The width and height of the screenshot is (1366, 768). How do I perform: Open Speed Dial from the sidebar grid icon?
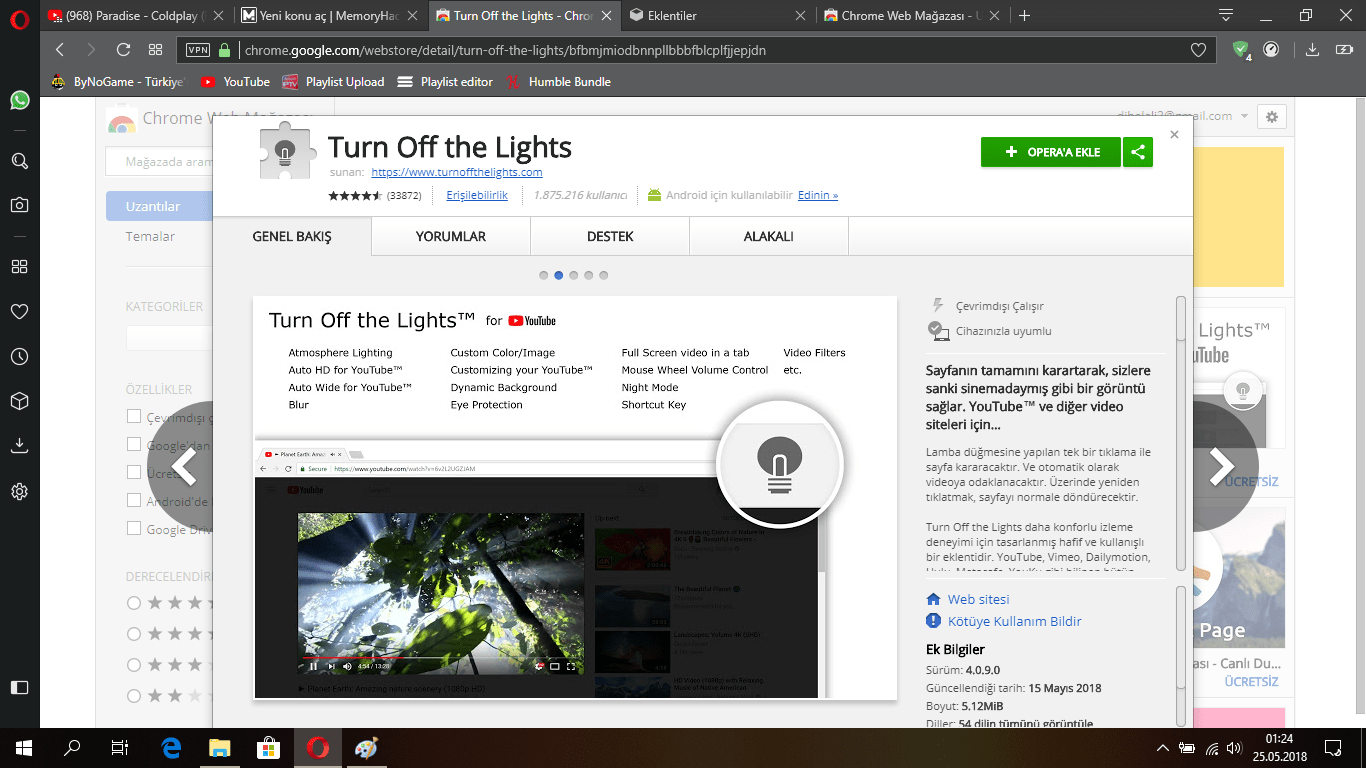pos(19,267)
